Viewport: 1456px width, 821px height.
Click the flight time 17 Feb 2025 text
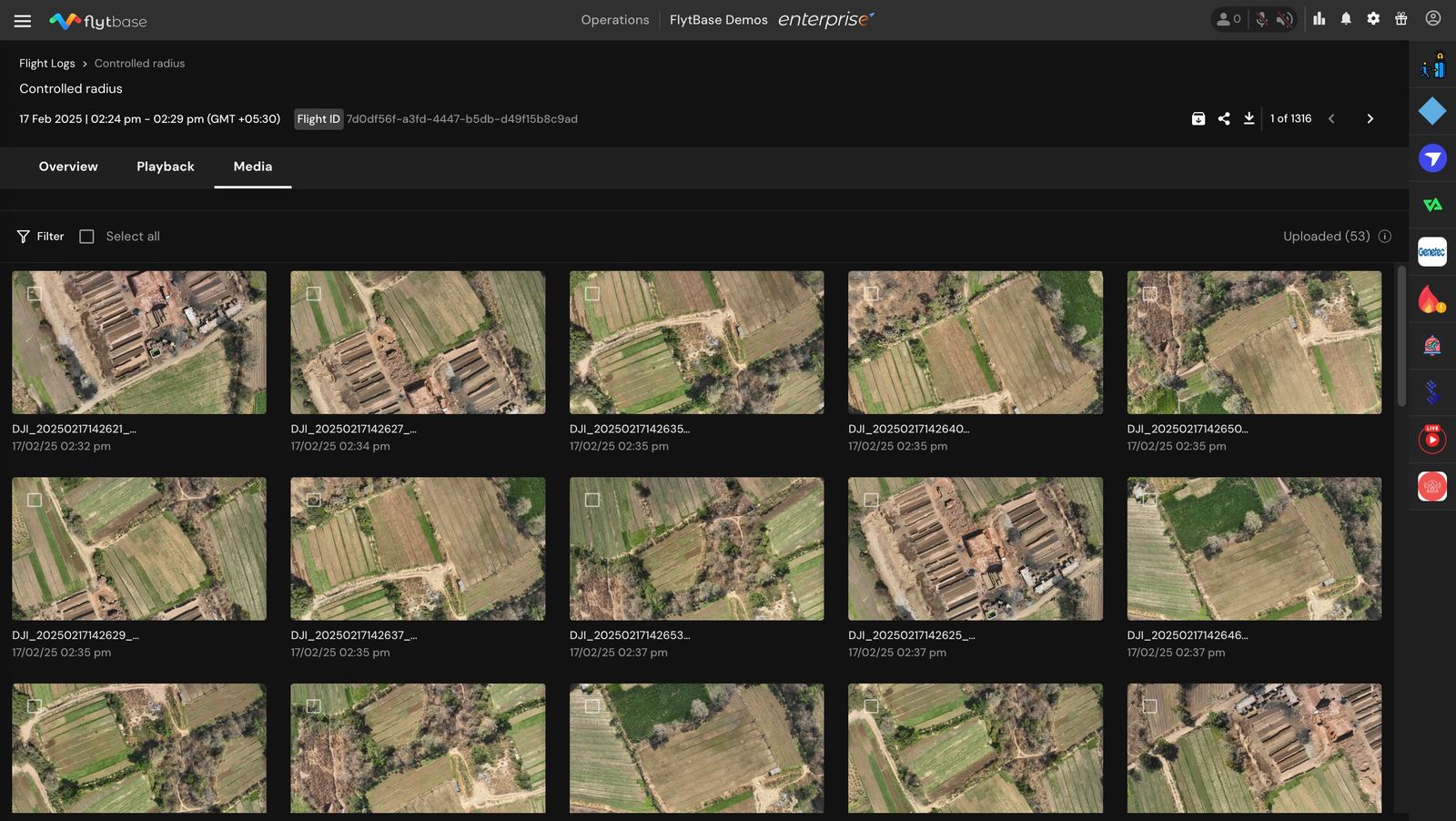(x=150, y=119)
